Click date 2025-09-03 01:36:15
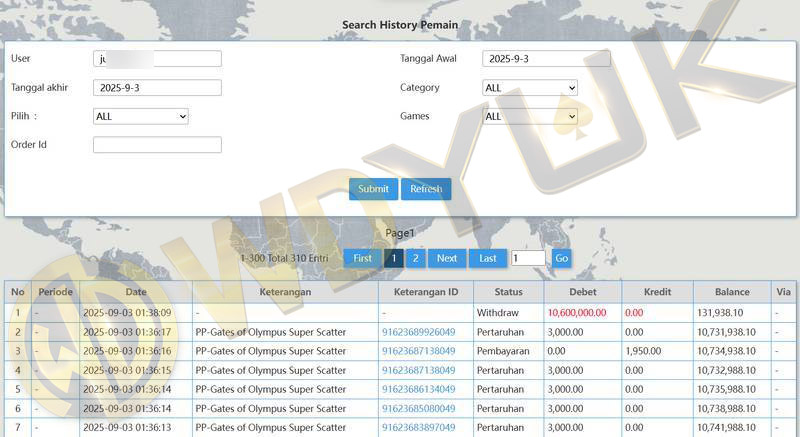This screenshot has height=437, width=800. point(127,370)
